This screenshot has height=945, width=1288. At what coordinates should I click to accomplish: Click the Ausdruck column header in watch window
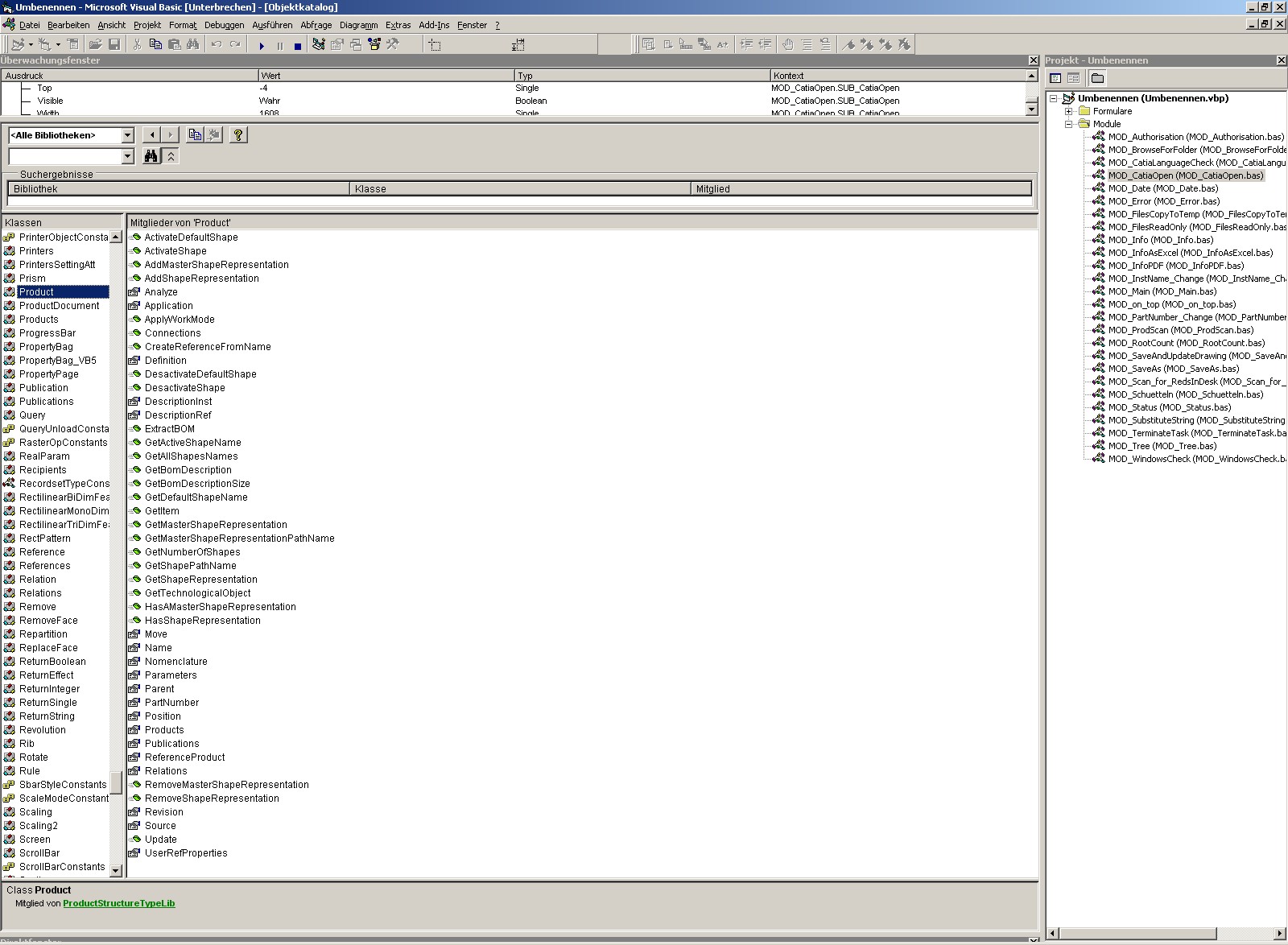[130, 76]
